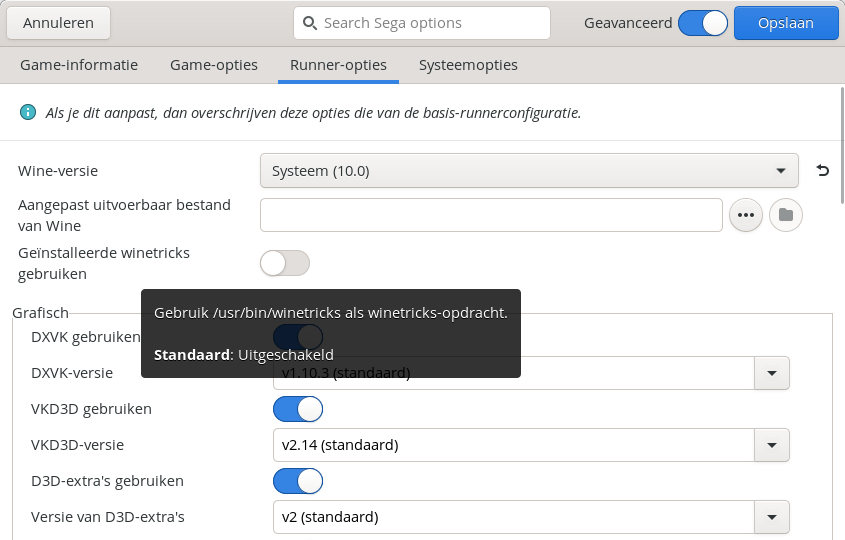This screenshot has width=845, height=540.
Task: Open the Wine-versie Systeem (10.0) dropdown
Action: 529,171
